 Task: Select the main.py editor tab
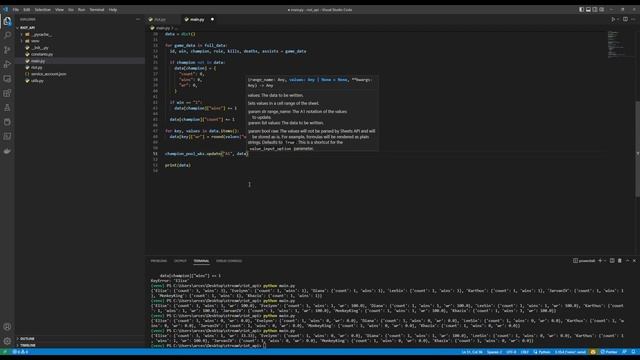[x=196, y=19]
